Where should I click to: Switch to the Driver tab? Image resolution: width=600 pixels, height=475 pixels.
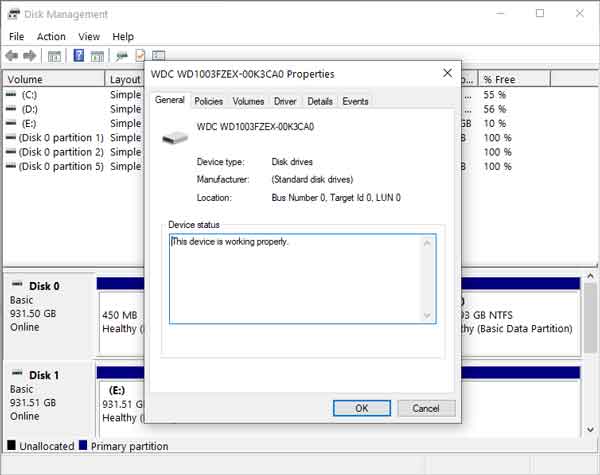(x=285, y=101)
